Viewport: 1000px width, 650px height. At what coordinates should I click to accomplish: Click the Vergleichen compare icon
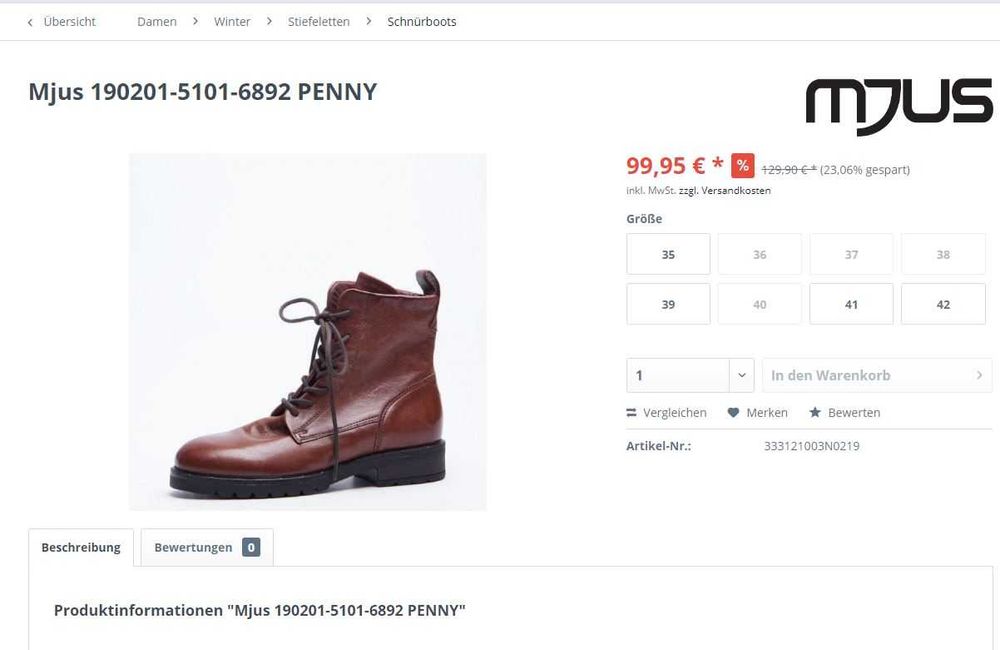[x=632, y=413]
